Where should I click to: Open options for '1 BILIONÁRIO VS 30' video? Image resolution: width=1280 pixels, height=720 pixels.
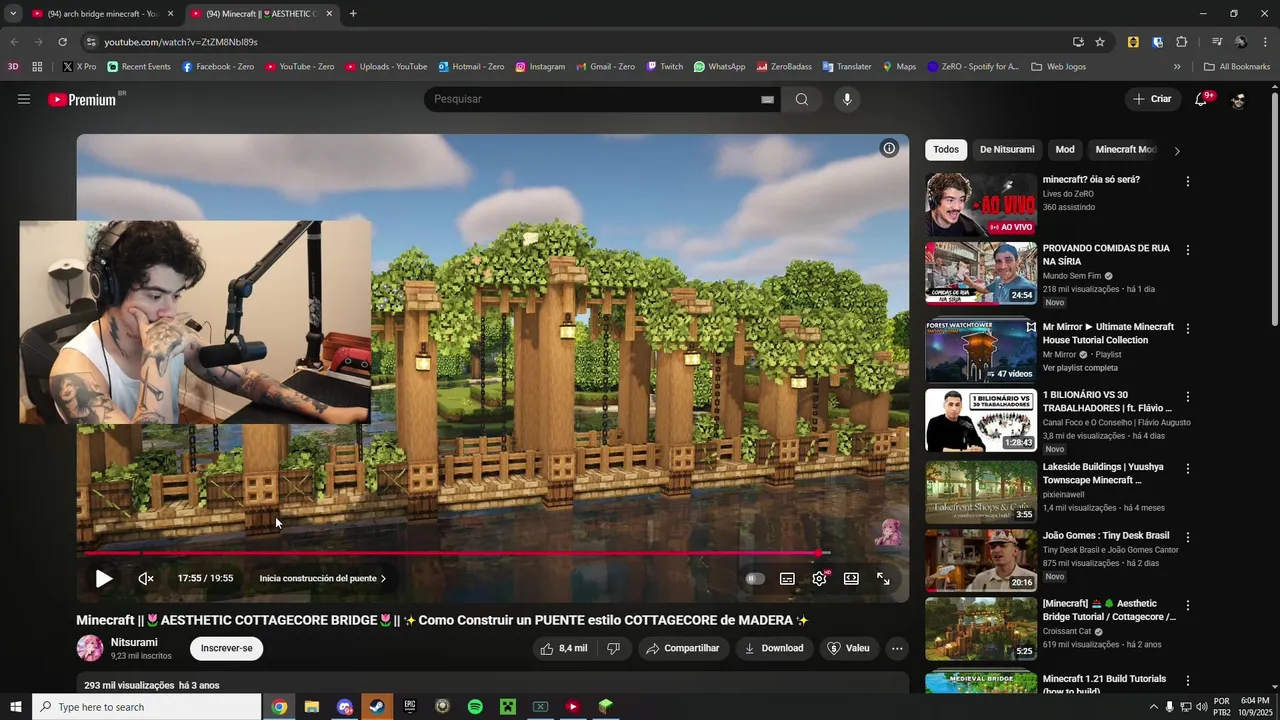pyautogui.click(x=1187, y=396)
